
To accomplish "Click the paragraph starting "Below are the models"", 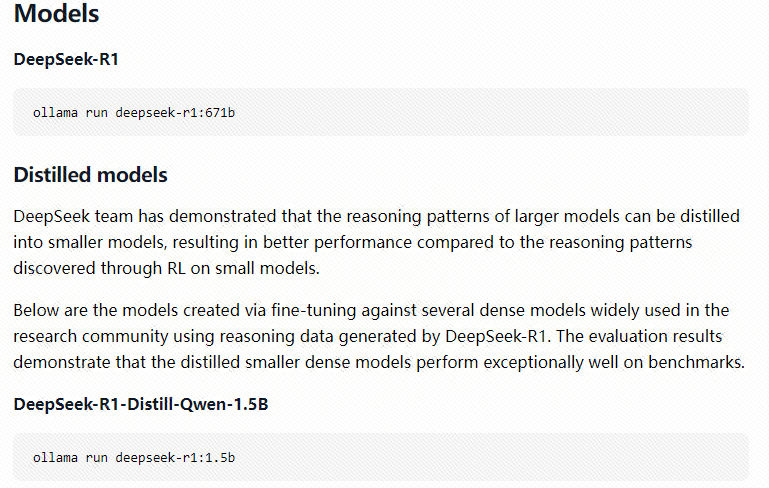I will tap(379, 336).
